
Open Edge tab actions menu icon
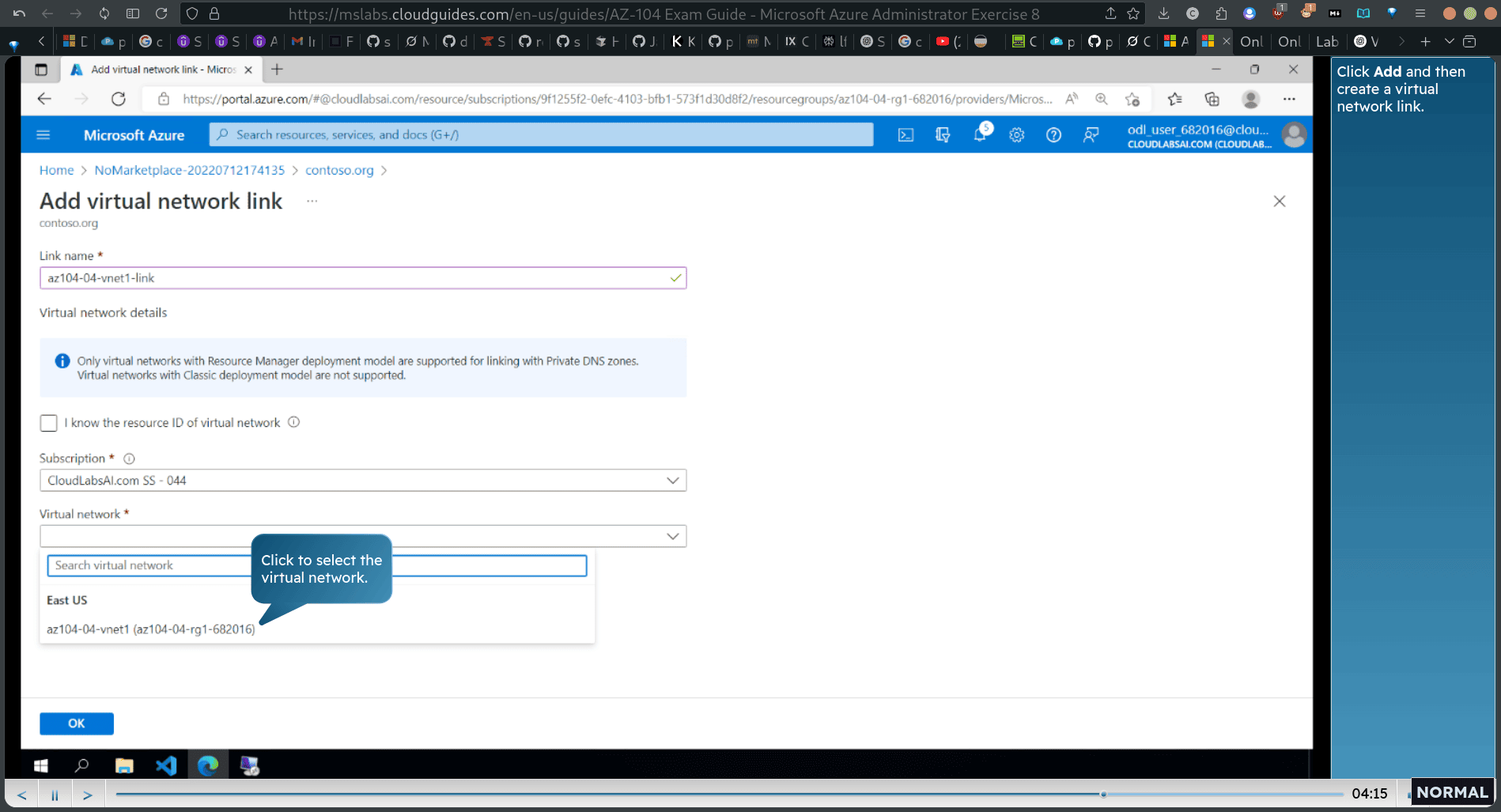(41, 70)
